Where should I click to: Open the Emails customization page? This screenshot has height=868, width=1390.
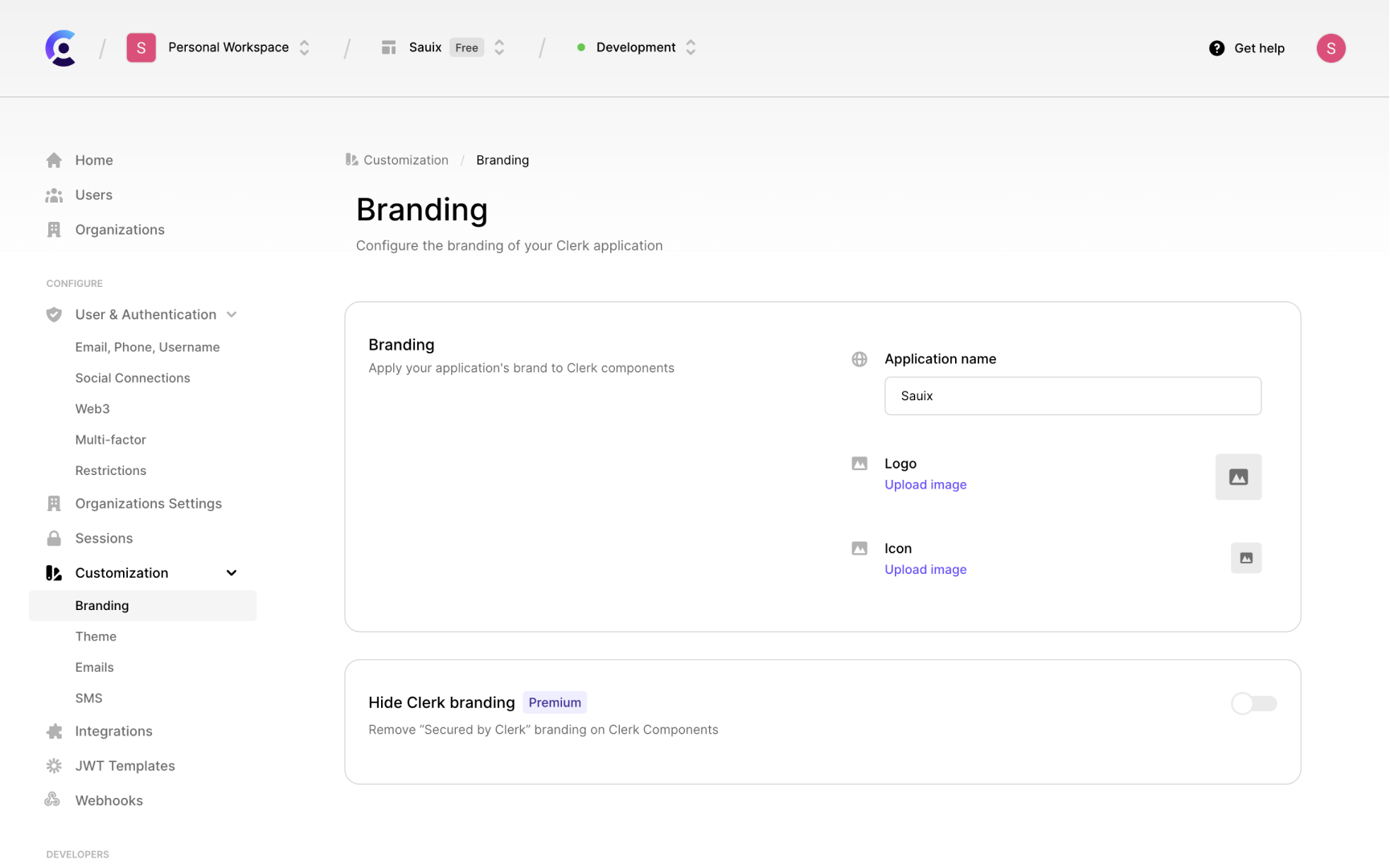click(x=94, y=667)
